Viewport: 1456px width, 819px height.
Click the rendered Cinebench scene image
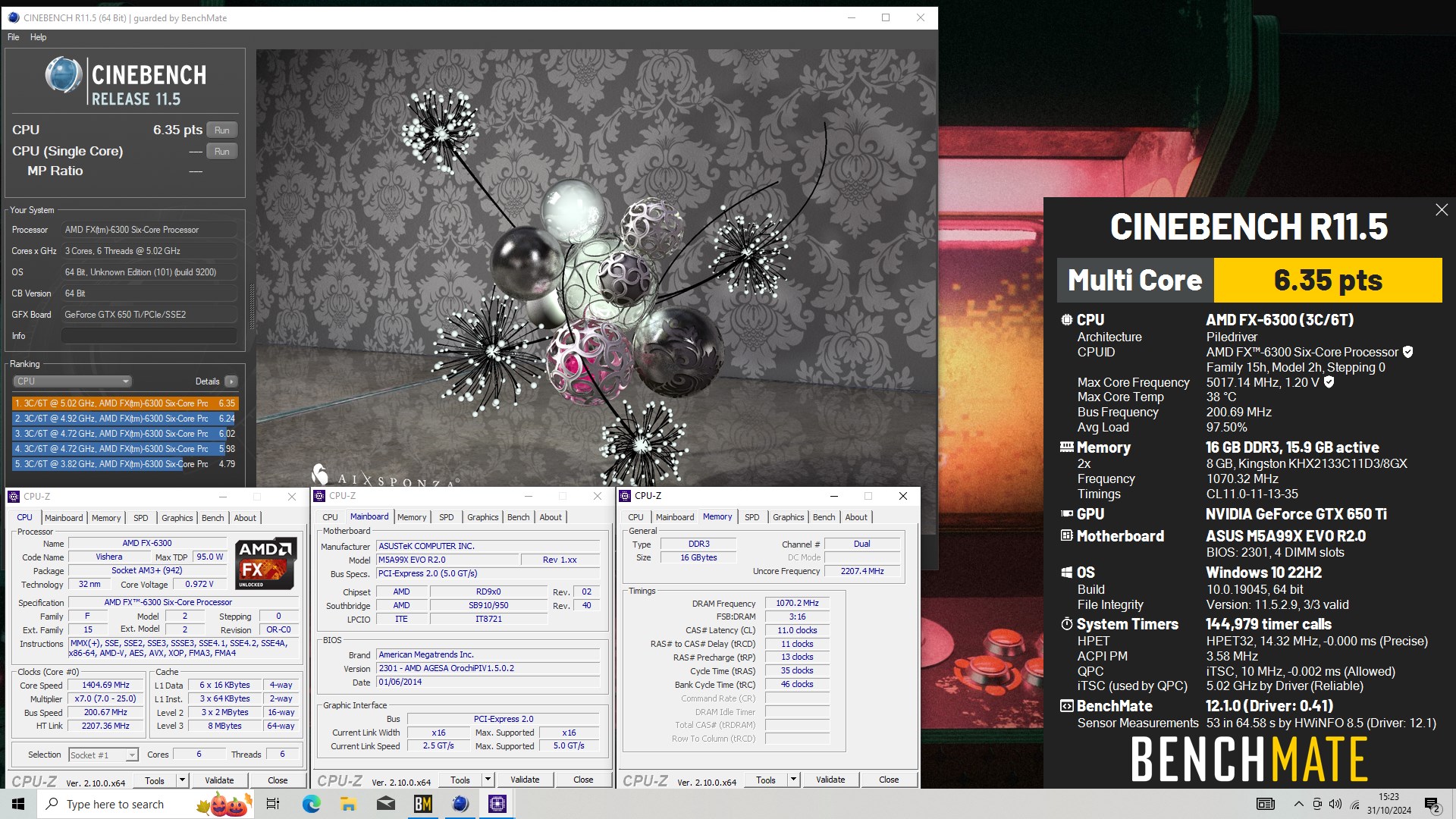click(596, 267)
